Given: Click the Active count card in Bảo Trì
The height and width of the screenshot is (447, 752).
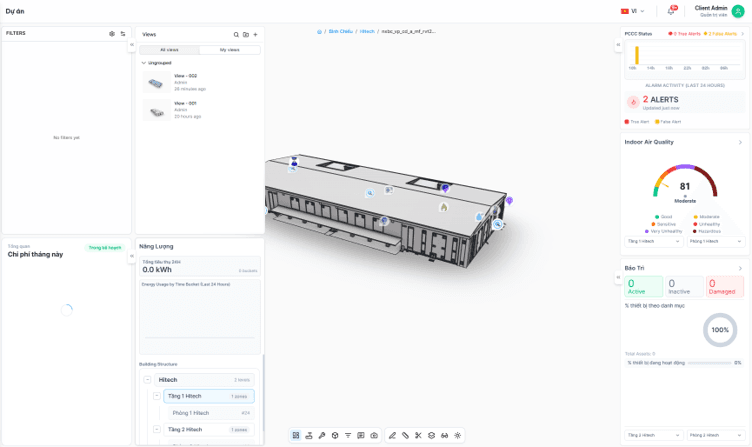Looking at the screenshot, I should [x=644, y=287].
